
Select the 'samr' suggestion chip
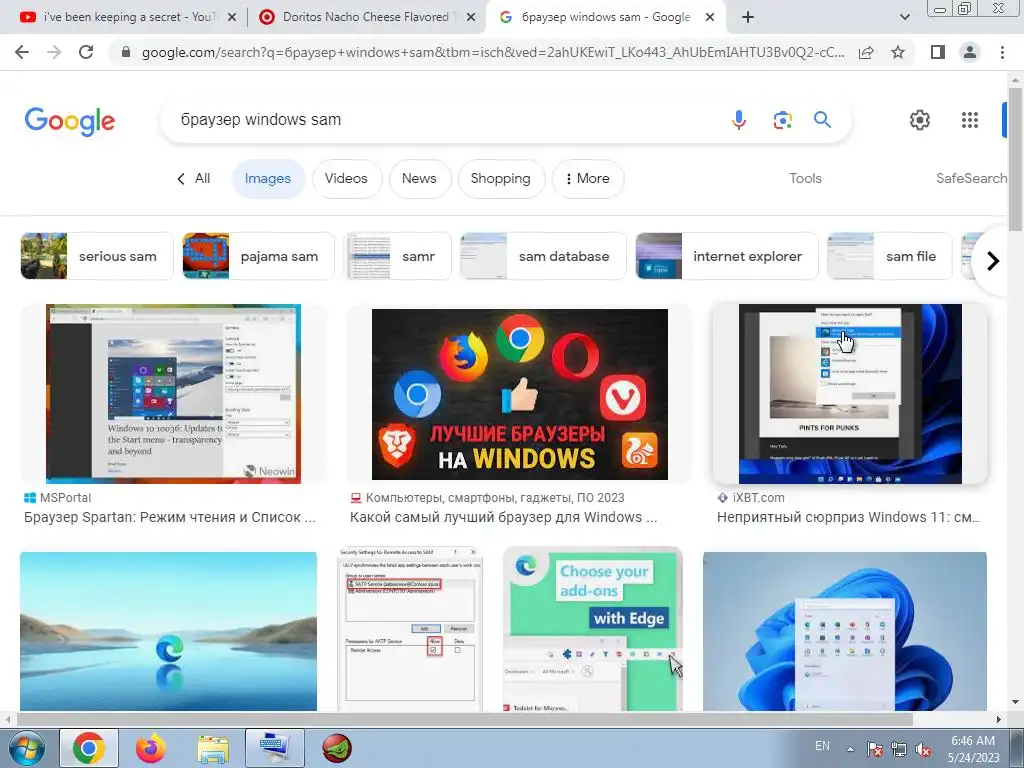pyautogui.click(x=398, y=256)
